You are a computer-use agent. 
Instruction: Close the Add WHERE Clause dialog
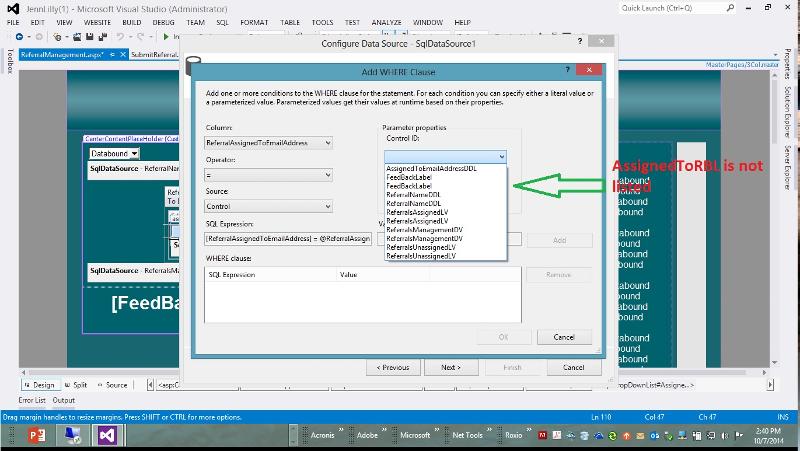click(589, 69)
